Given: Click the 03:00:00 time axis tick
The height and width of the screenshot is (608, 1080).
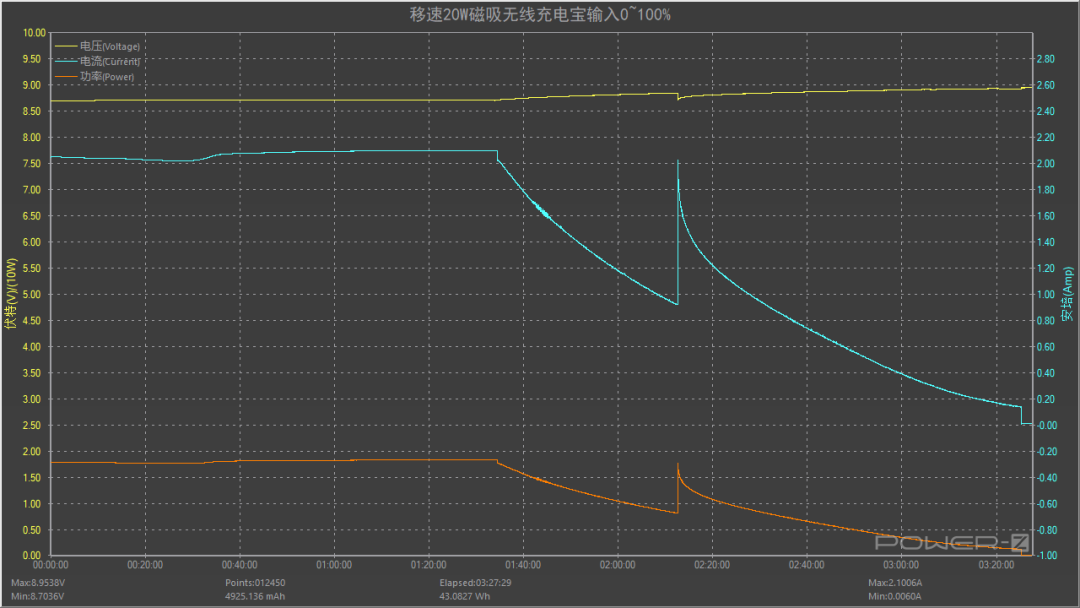Looking at the screenshot, I should click(x=901, y=565).
